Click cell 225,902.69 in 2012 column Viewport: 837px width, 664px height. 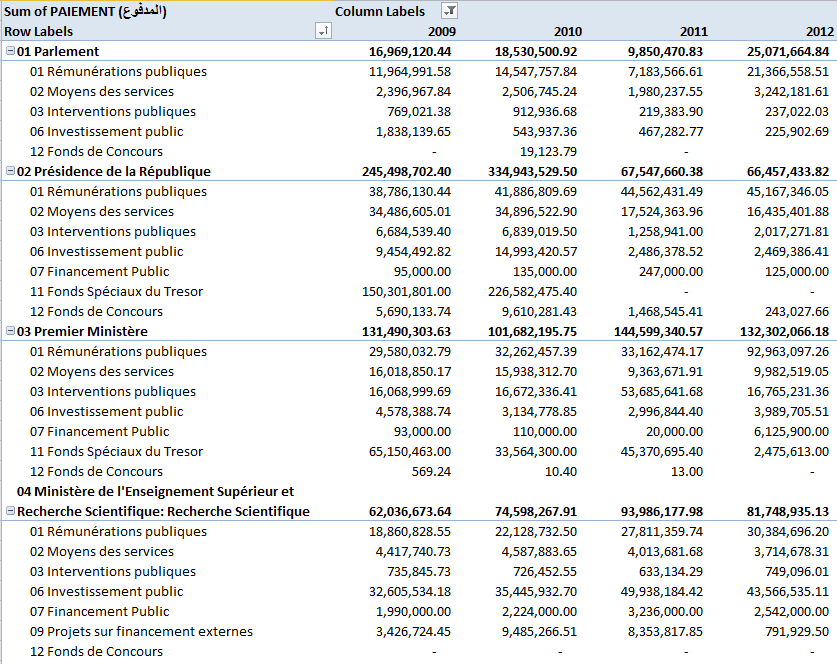797,132
